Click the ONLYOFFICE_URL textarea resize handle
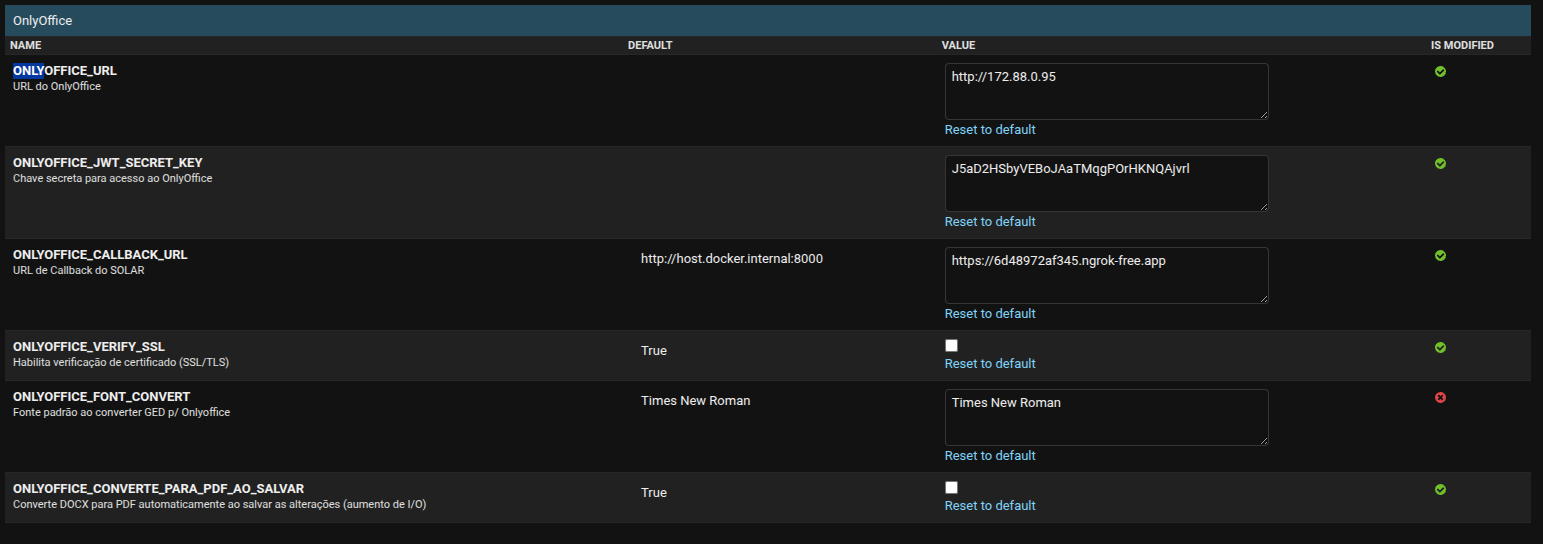This screenshot has width=1543, height=544. (1263, 114)
